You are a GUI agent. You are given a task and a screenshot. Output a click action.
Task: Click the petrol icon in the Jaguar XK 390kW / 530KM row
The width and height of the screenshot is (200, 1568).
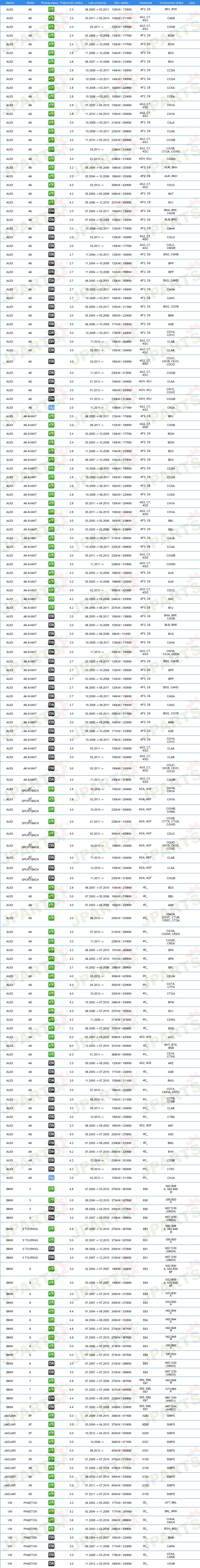pos(51,1476)
